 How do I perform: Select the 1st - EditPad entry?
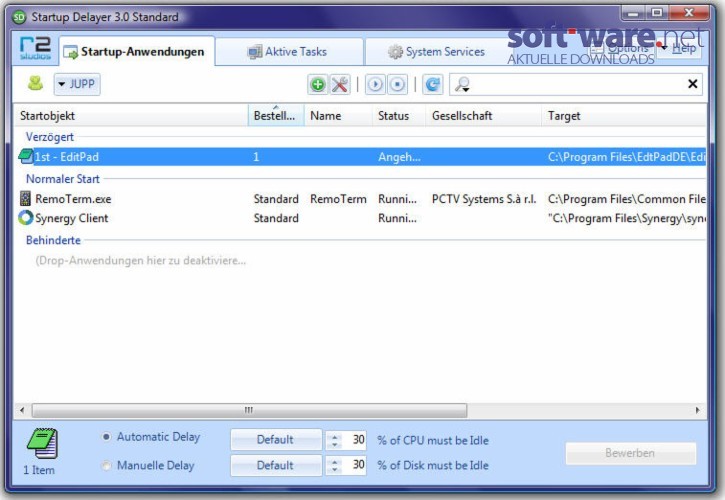(x=361, y=157)
